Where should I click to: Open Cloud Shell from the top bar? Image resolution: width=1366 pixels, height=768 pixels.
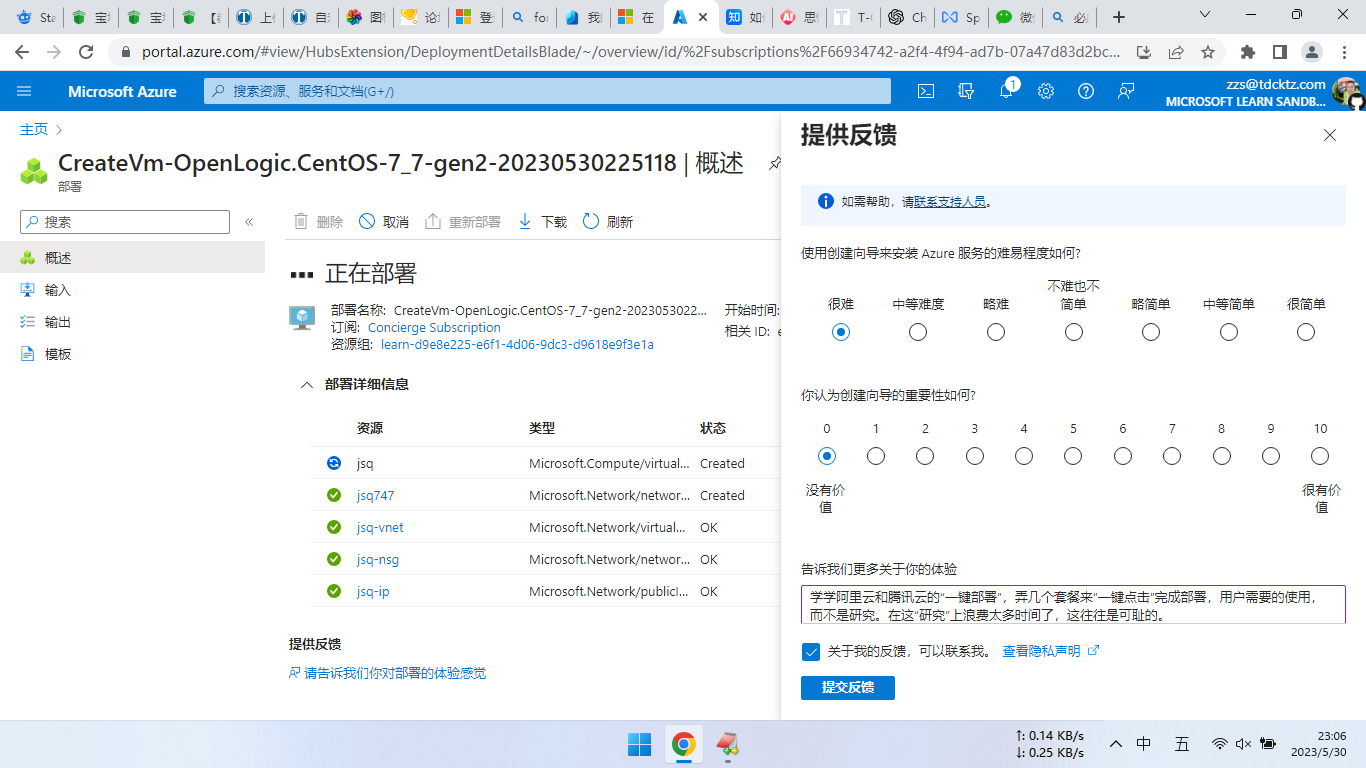(926, 91)
